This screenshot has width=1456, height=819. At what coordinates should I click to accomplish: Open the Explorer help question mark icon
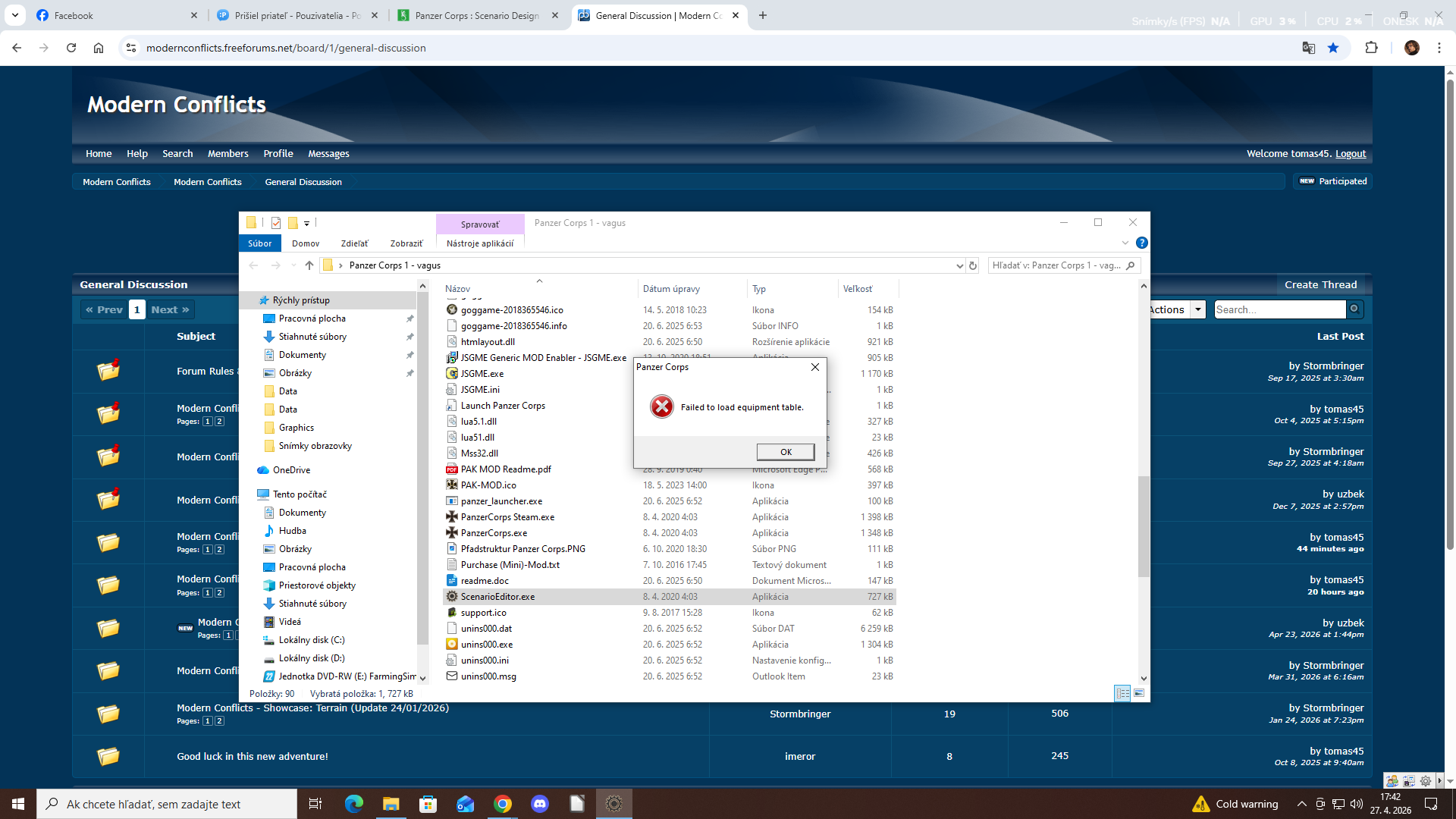coord(1142,243)
